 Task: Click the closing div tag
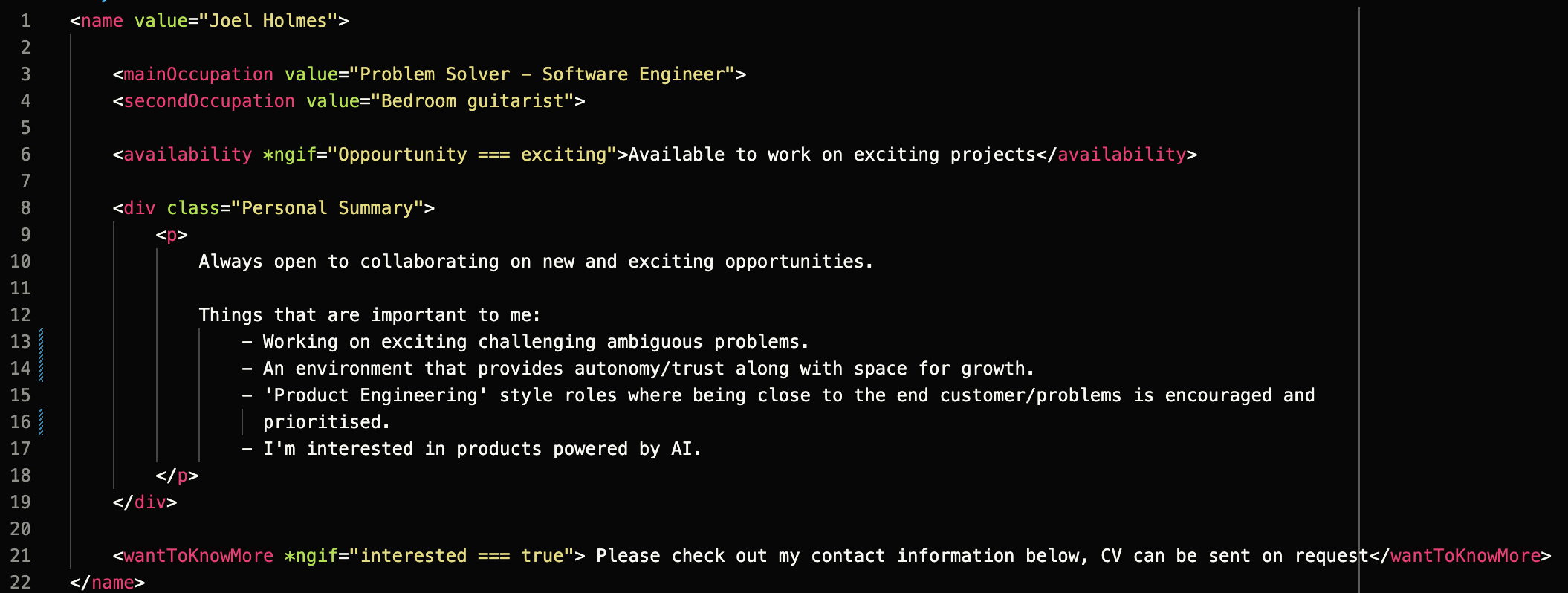(150, 502)
